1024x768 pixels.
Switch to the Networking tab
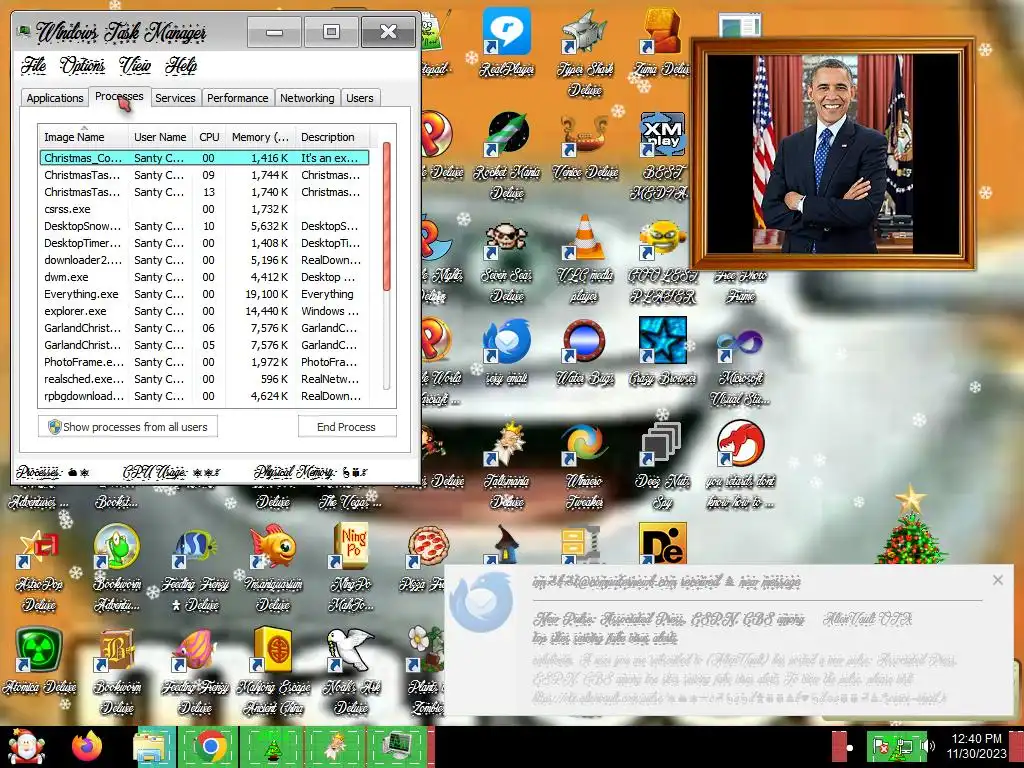pos(307,98)
